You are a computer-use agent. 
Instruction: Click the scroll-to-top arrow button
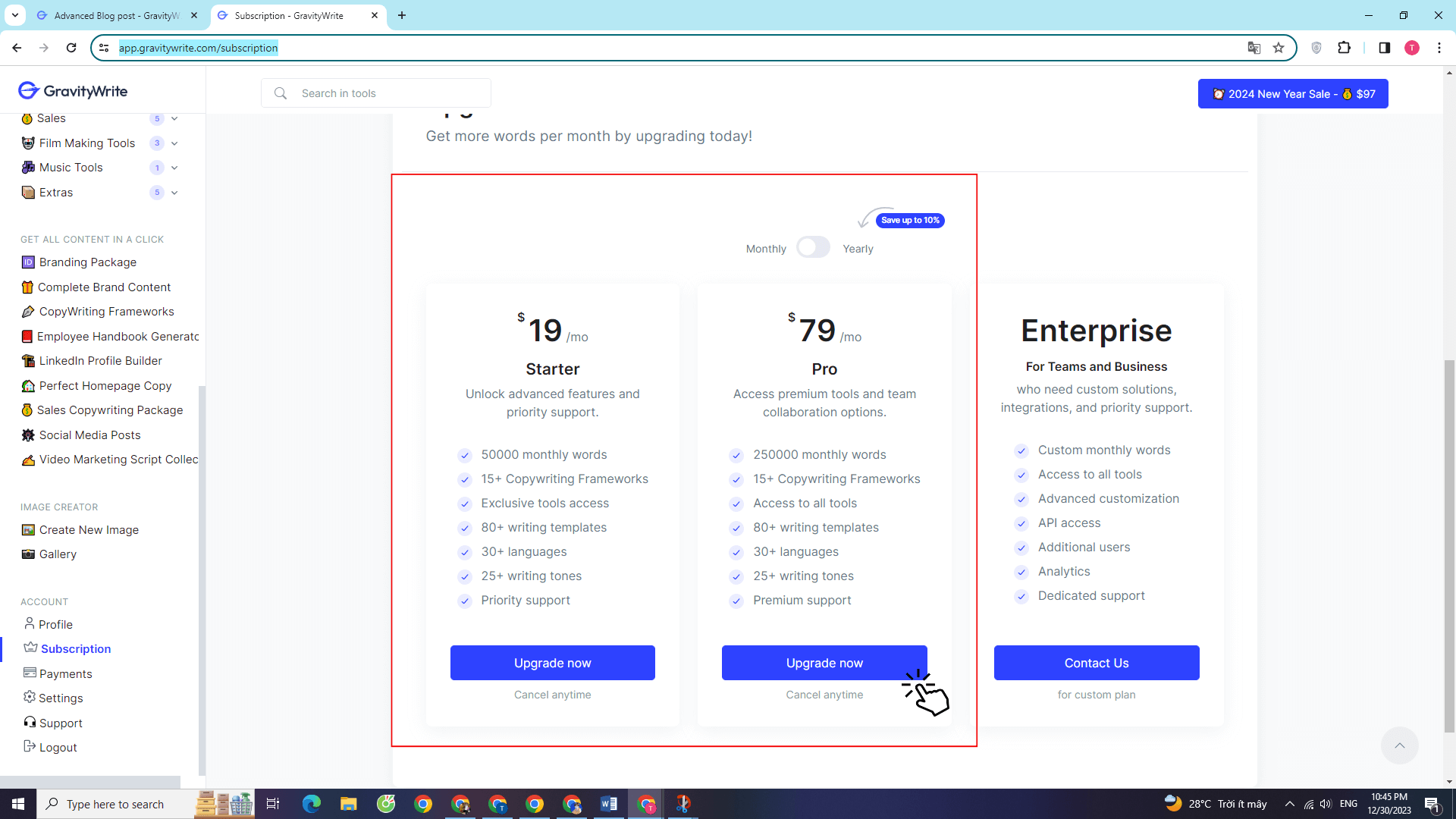click(1400, 745)
